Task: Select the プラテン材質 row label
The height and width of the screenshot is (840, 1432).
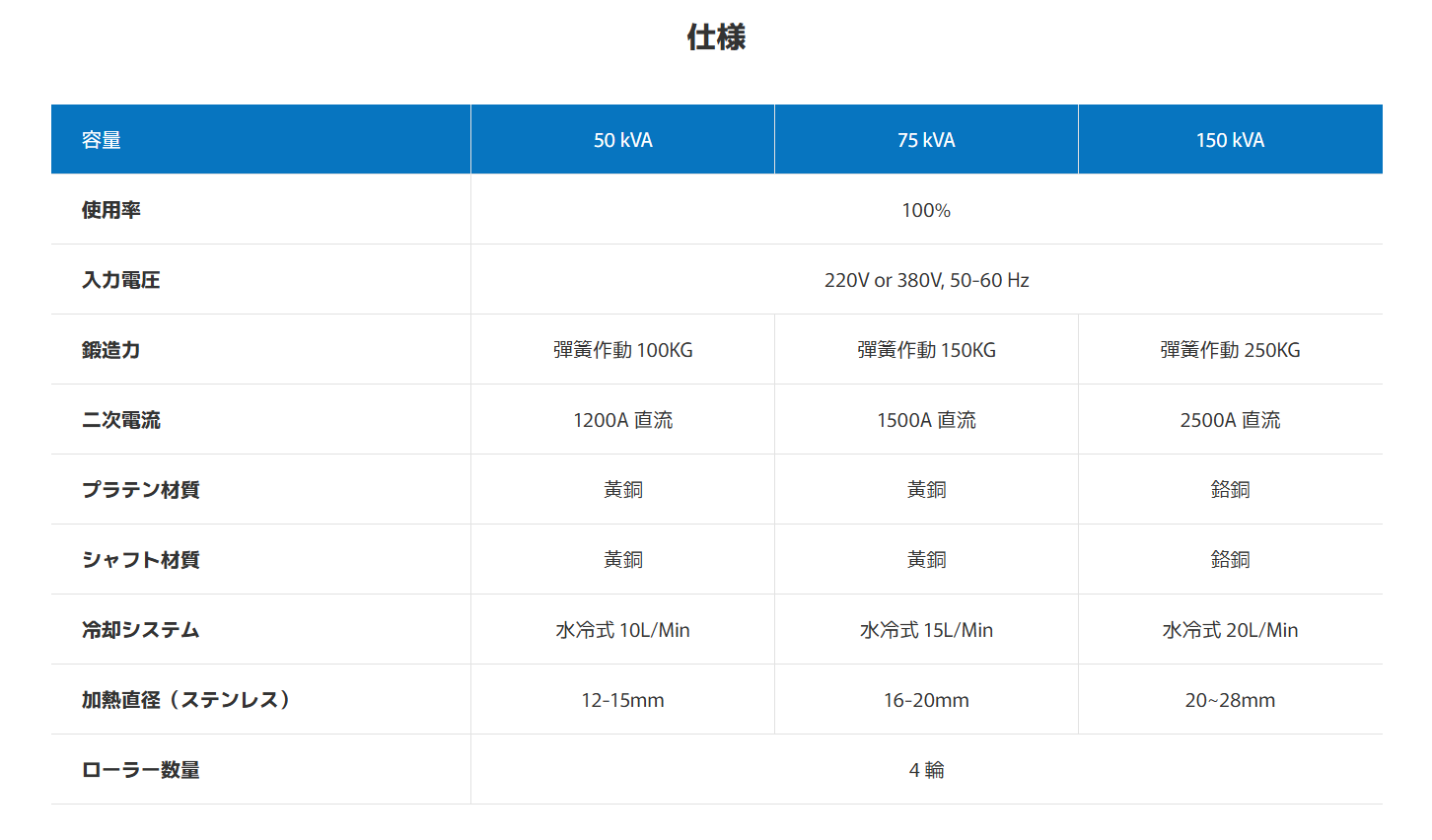Action: (x=141, y=490)
